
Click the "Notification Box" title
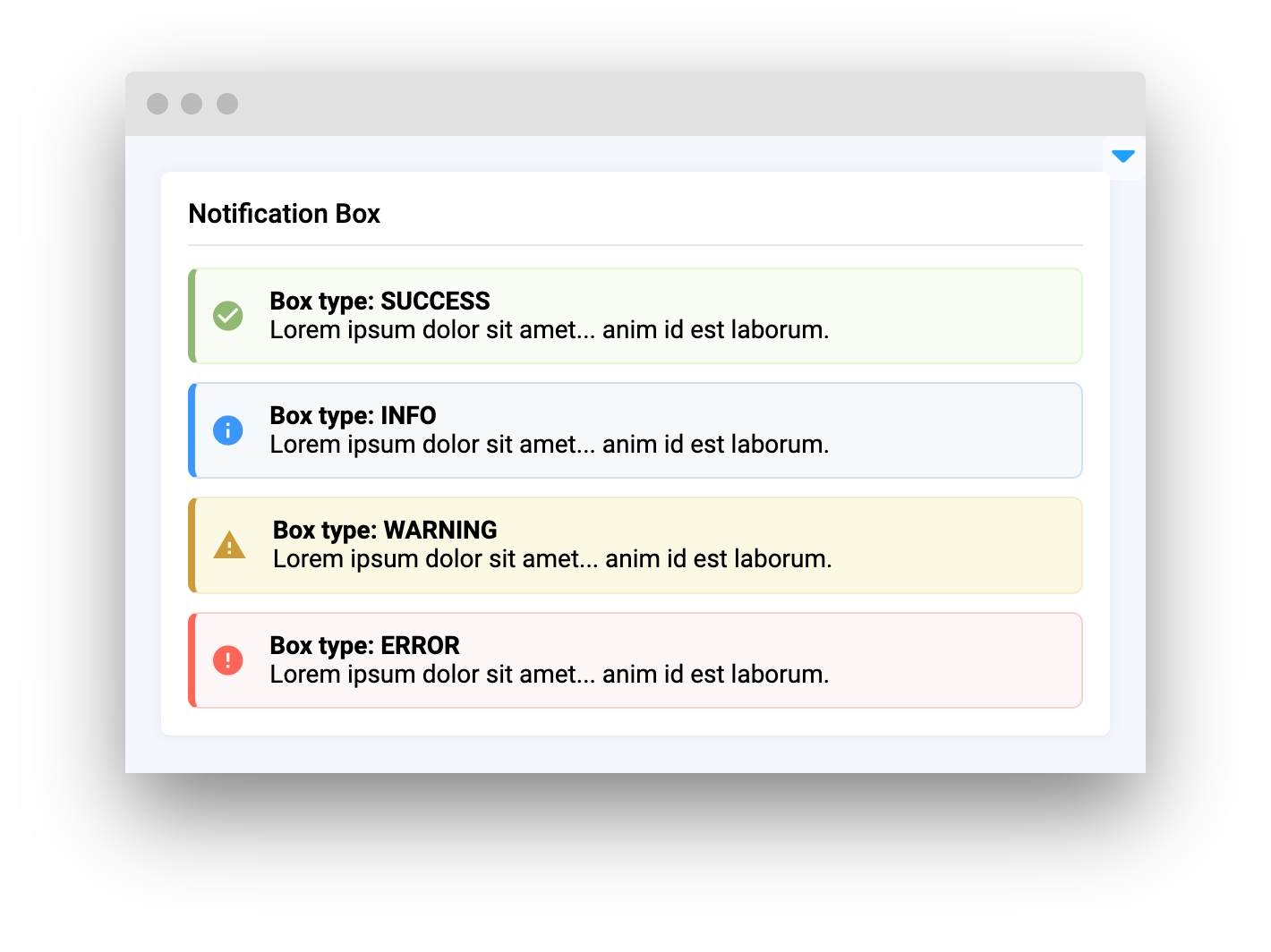[x=285, y=214]
